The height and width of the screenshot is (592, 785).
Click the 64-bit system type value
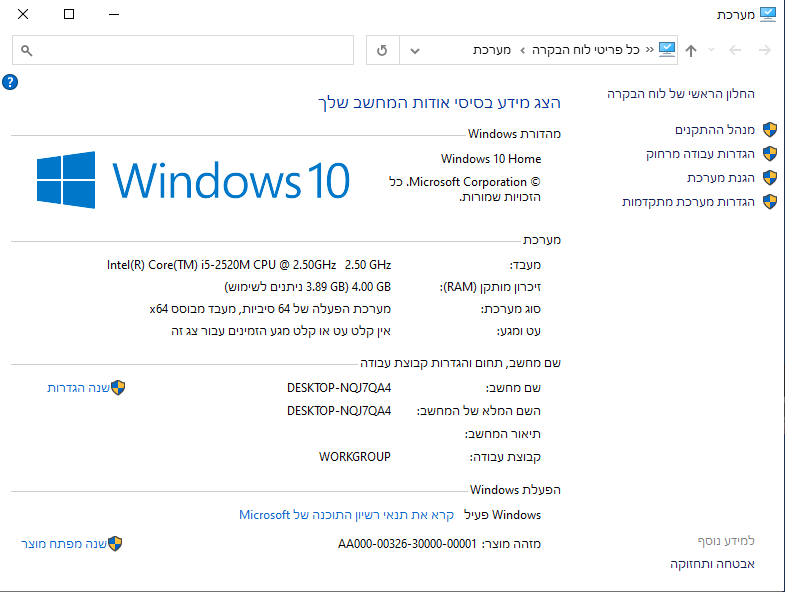pyautogui.click(x=270, y=309)
